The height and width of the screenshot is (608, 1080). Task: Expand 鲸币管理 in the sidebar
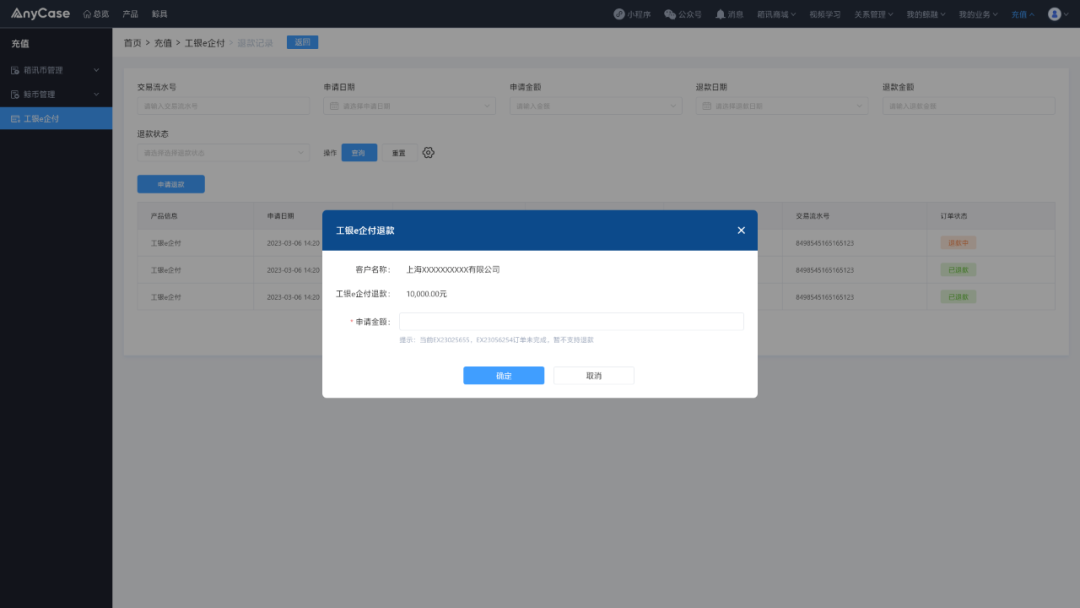click(56, 94)
